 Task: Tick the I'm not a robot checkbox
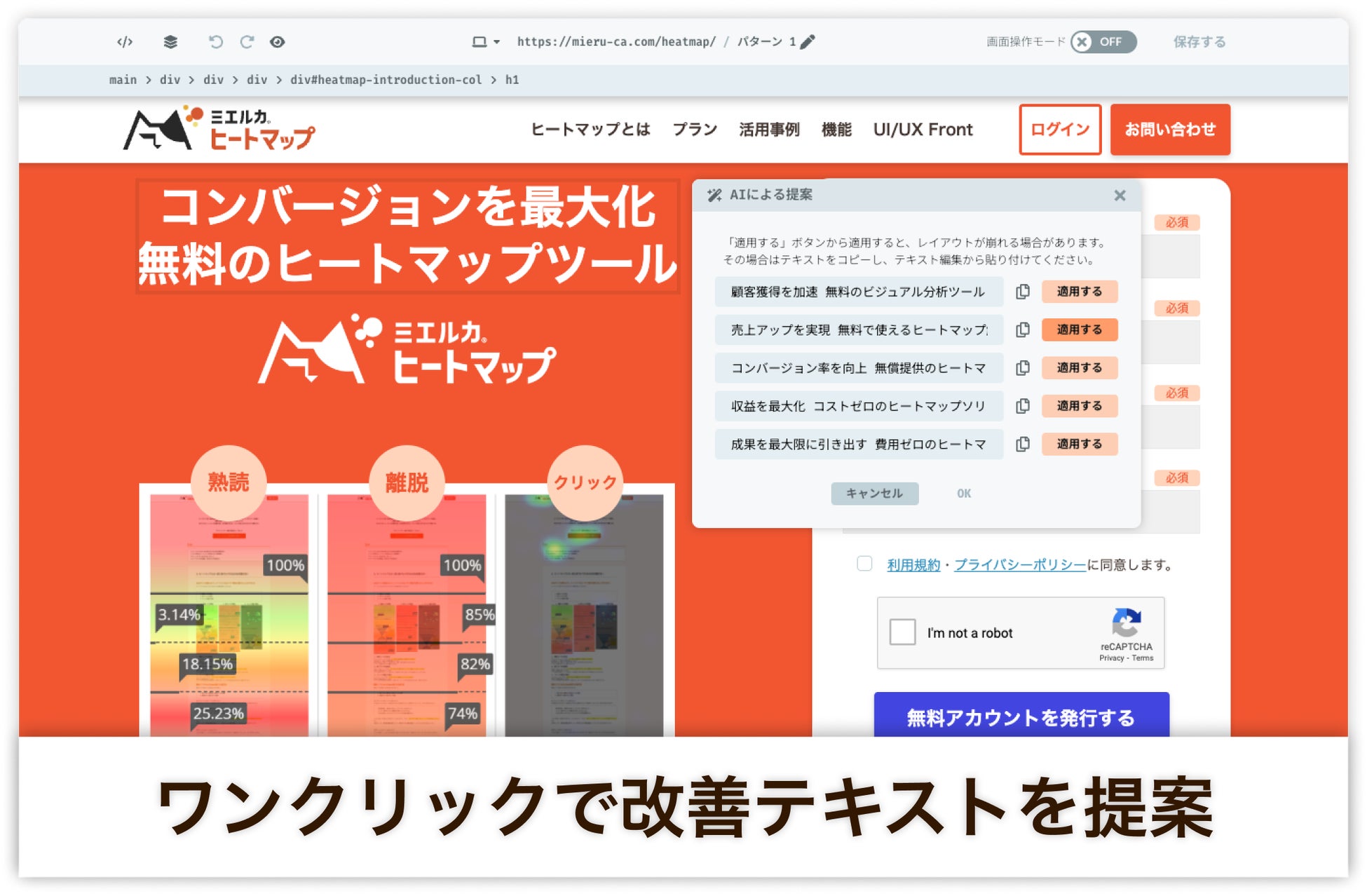point(902,632)
